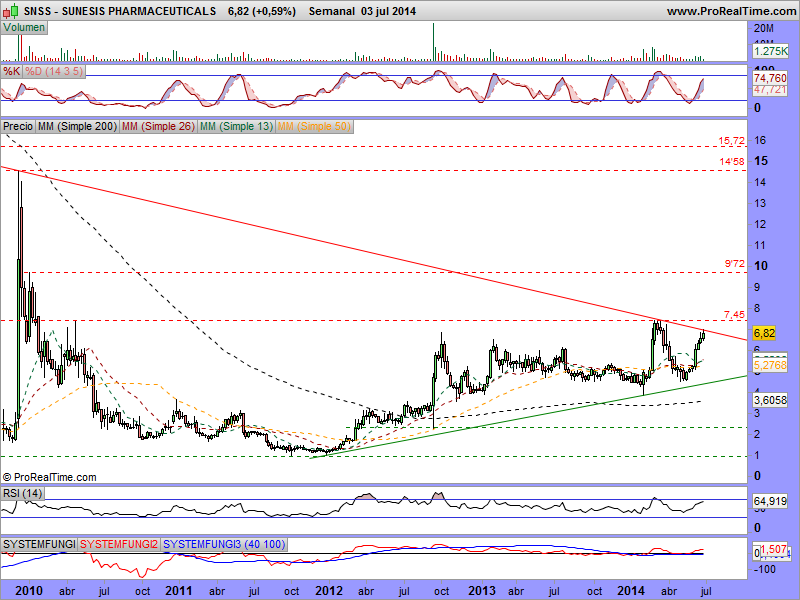The height and width of the screenshot is (600, 800).
Task: Click the Precio panel label
Action: point(18,126)
